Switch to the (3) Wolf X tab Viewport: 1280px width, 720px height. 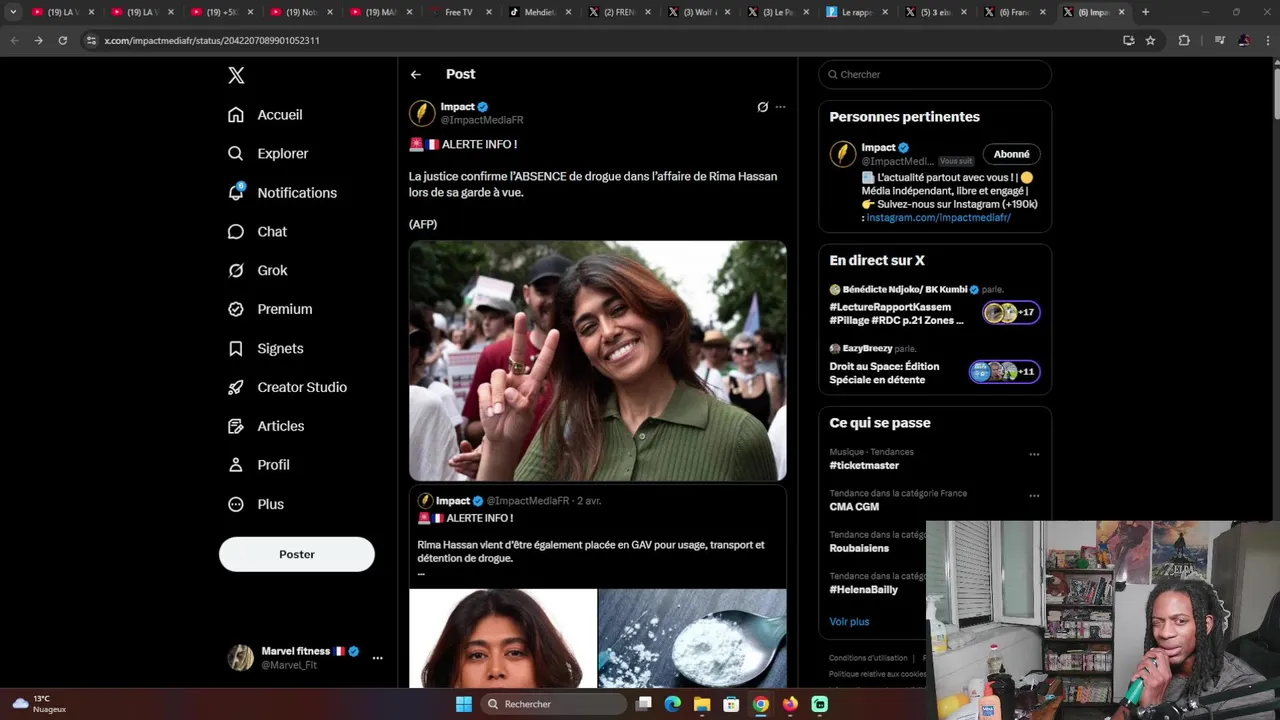pyautogui.click(x=700, y=12)
